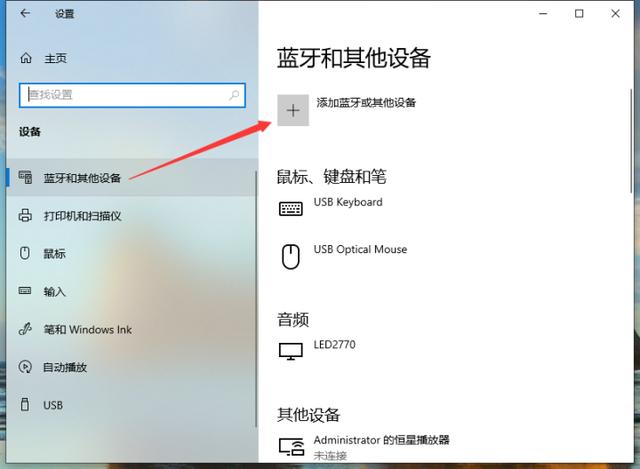The image size is (640, 469).
Task: Click the USB drive icon in sidebar
Action: click(x=25, y=405)
